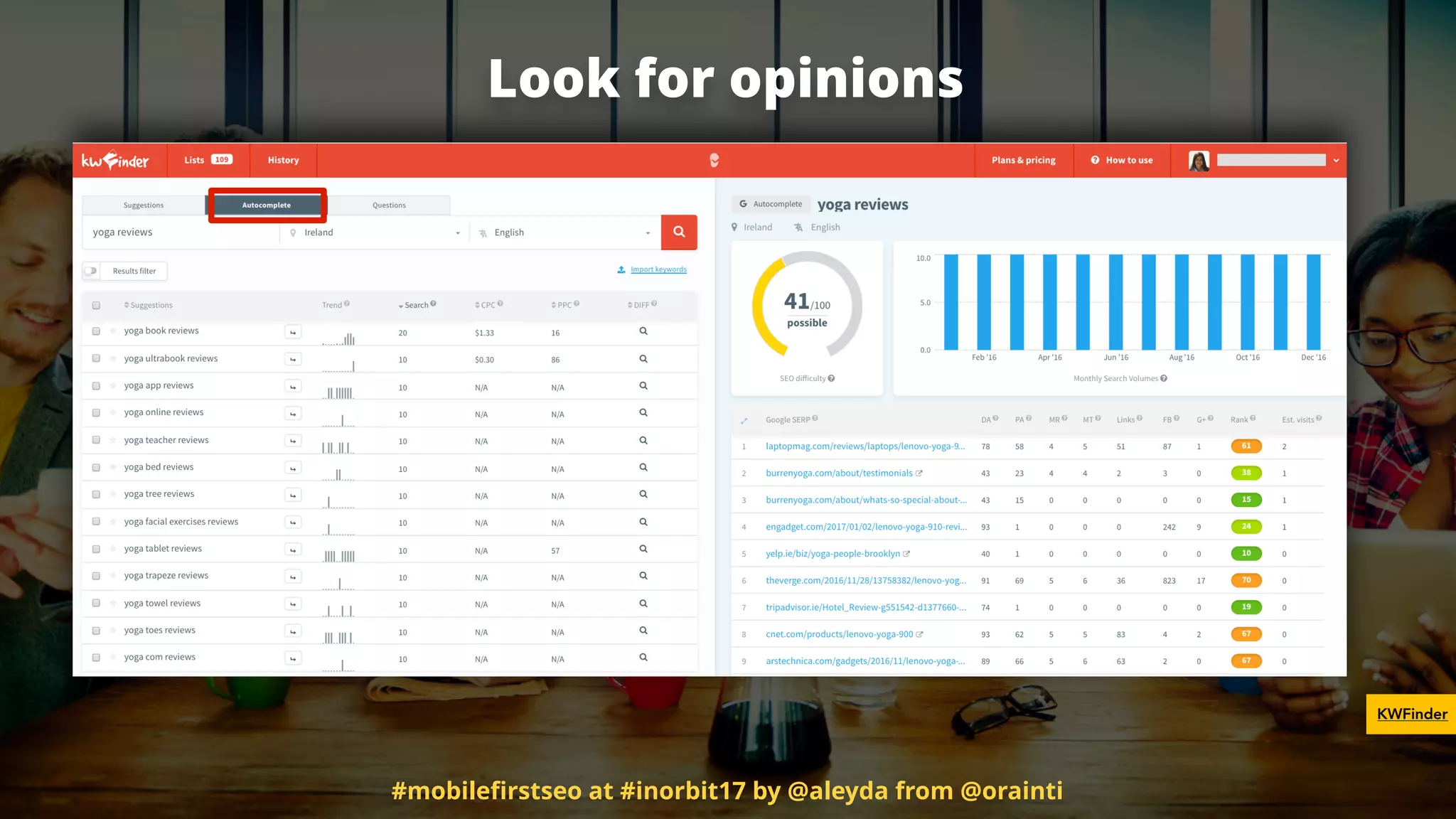Click the user profile avatar
The width and height of the screenshot is (1456, 819).
point(1199,161)
